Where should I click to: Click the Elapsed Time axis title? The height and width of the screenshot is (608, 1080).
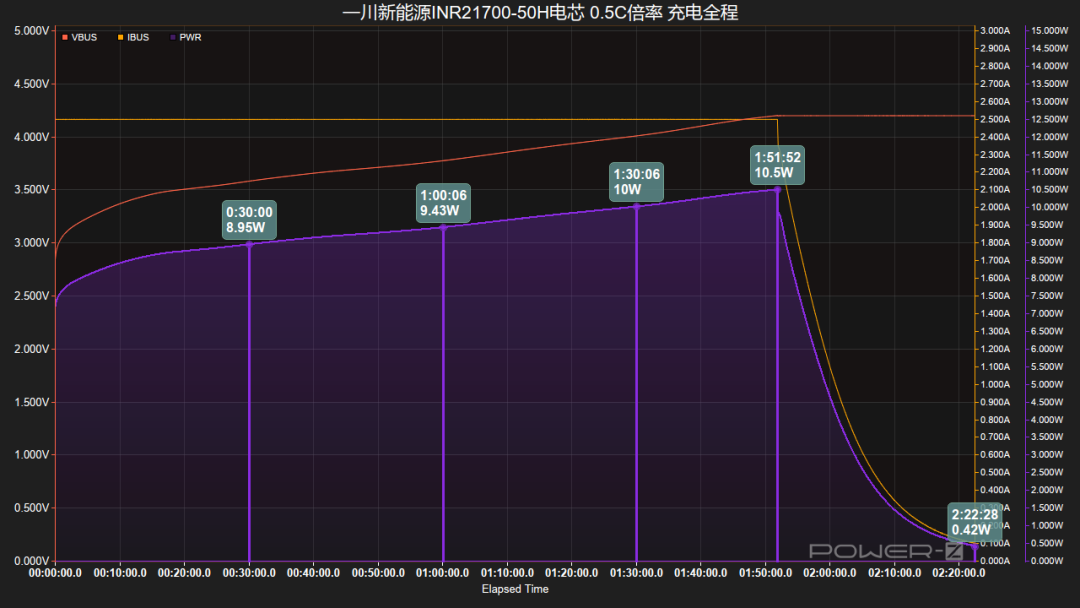click(515, 589)
